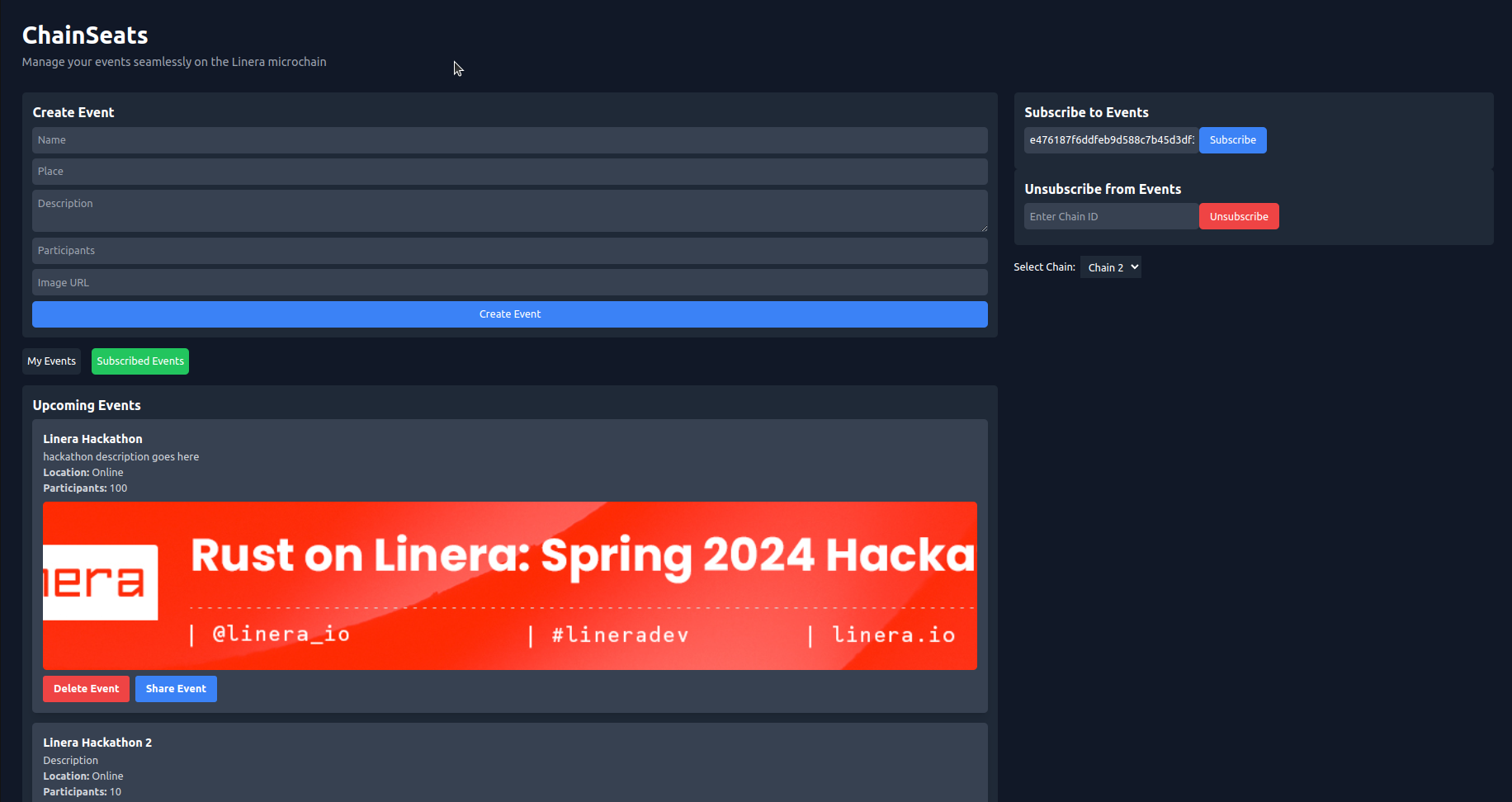Open the Select Chain dropdown
1512x802 pixels.
coord(1111,267)
